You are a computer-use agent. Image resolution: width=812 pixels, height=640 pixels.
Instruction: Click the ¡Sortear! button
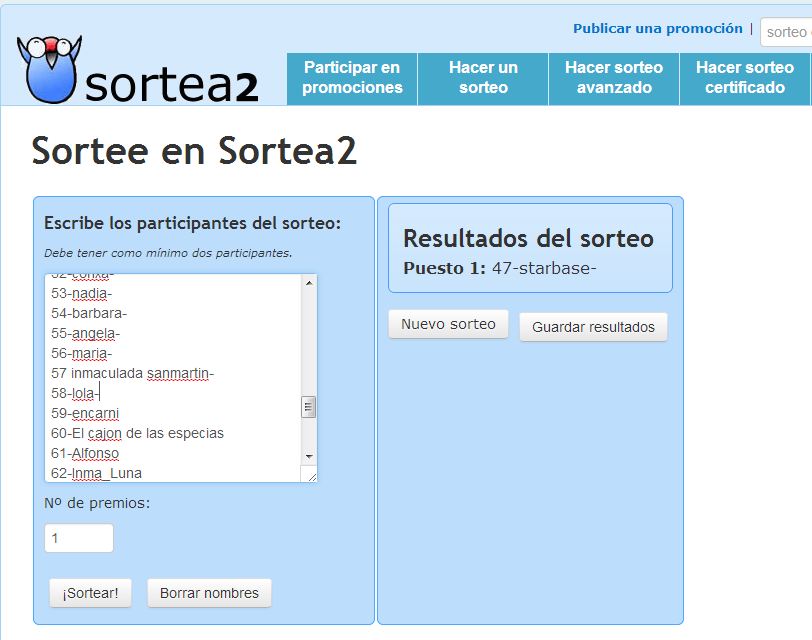click(x=91, y=593)
